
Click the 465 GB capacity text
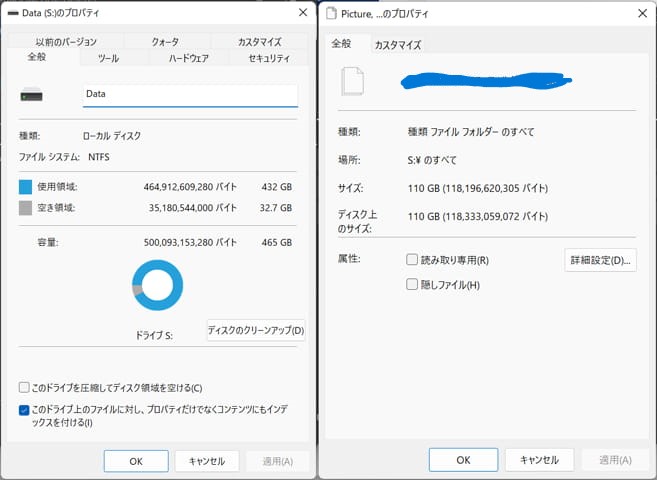[x=277, y=242]
